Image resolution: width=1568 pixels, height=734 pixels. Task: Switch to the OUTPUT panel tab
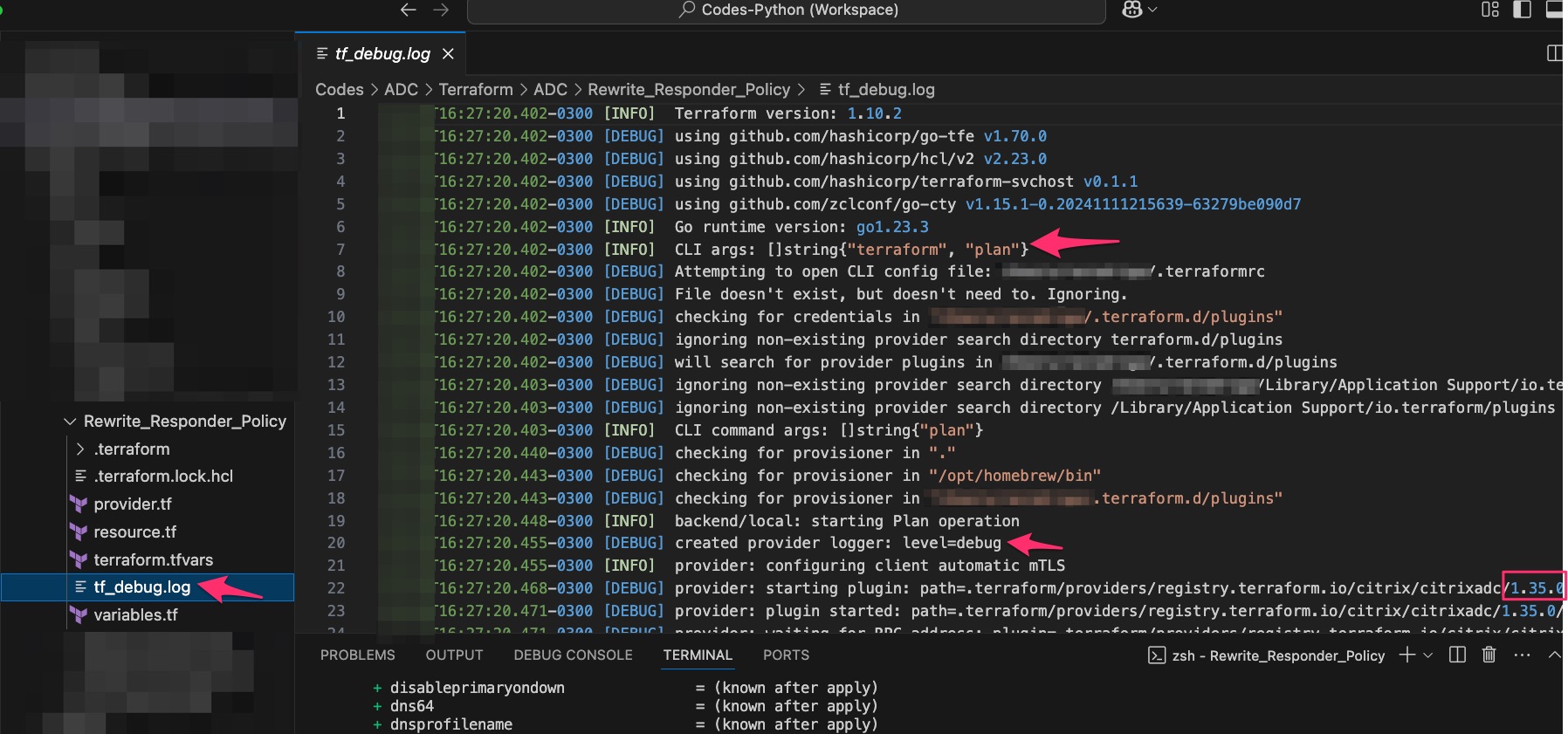(x=454, y=655)
